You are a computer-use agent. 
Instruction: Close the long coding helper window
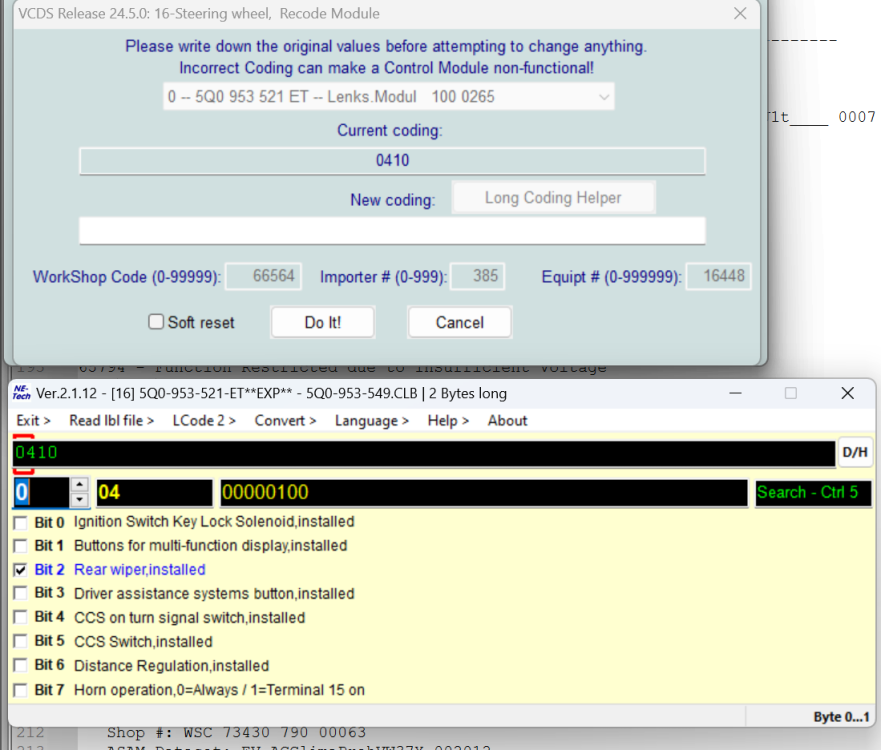(x=847, y=393)
